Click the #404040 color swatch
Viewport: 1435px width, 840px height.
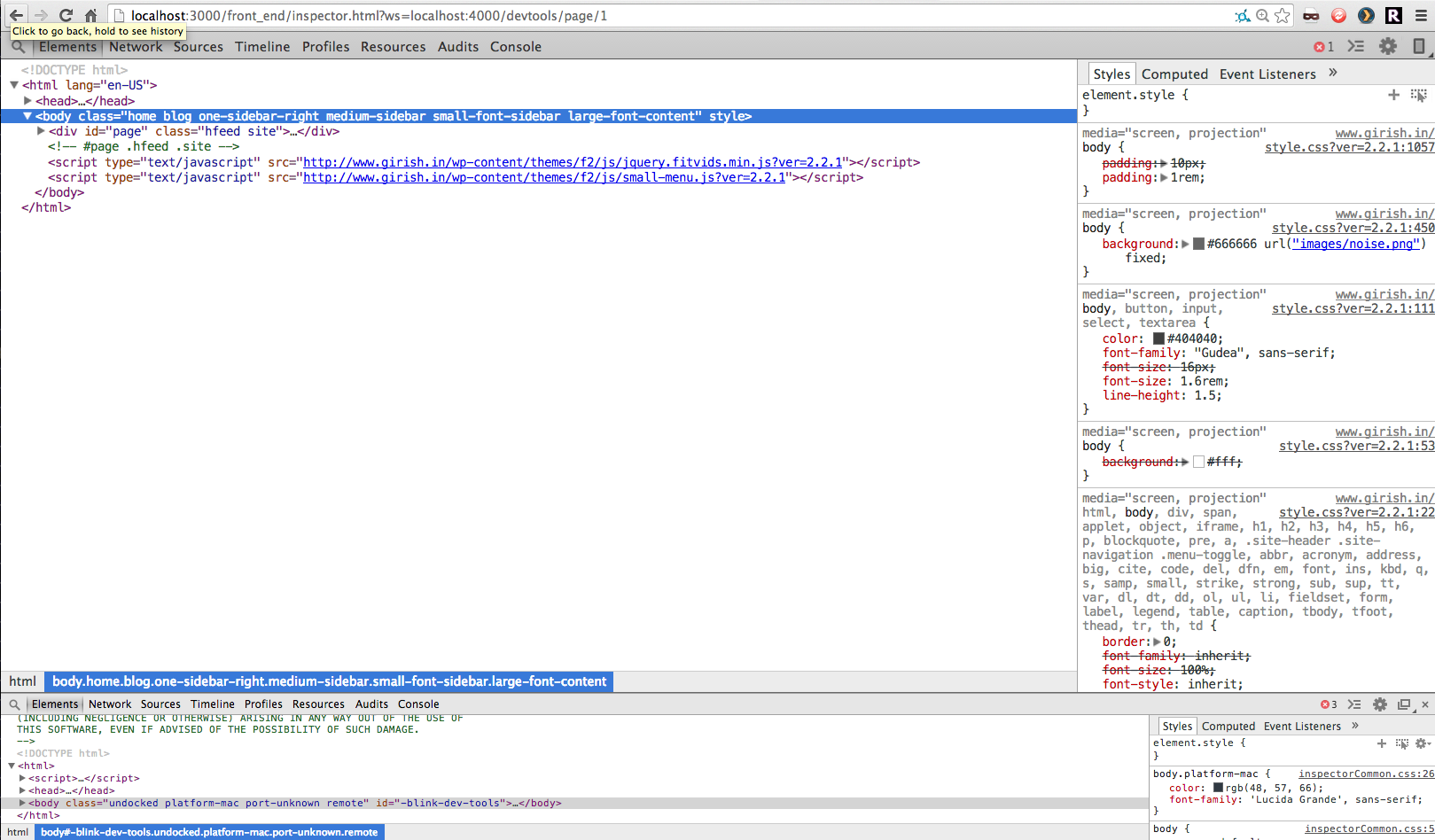click(x=1158, y=338)
